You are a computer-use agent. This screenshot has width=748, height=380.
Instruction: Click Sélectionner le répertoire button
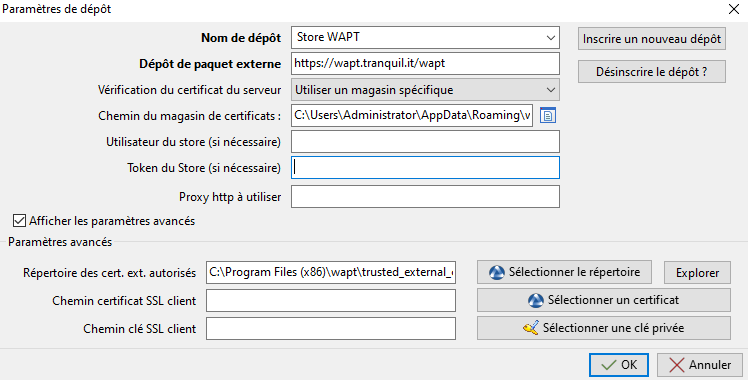pyautogui.click(x=564, y=272)
